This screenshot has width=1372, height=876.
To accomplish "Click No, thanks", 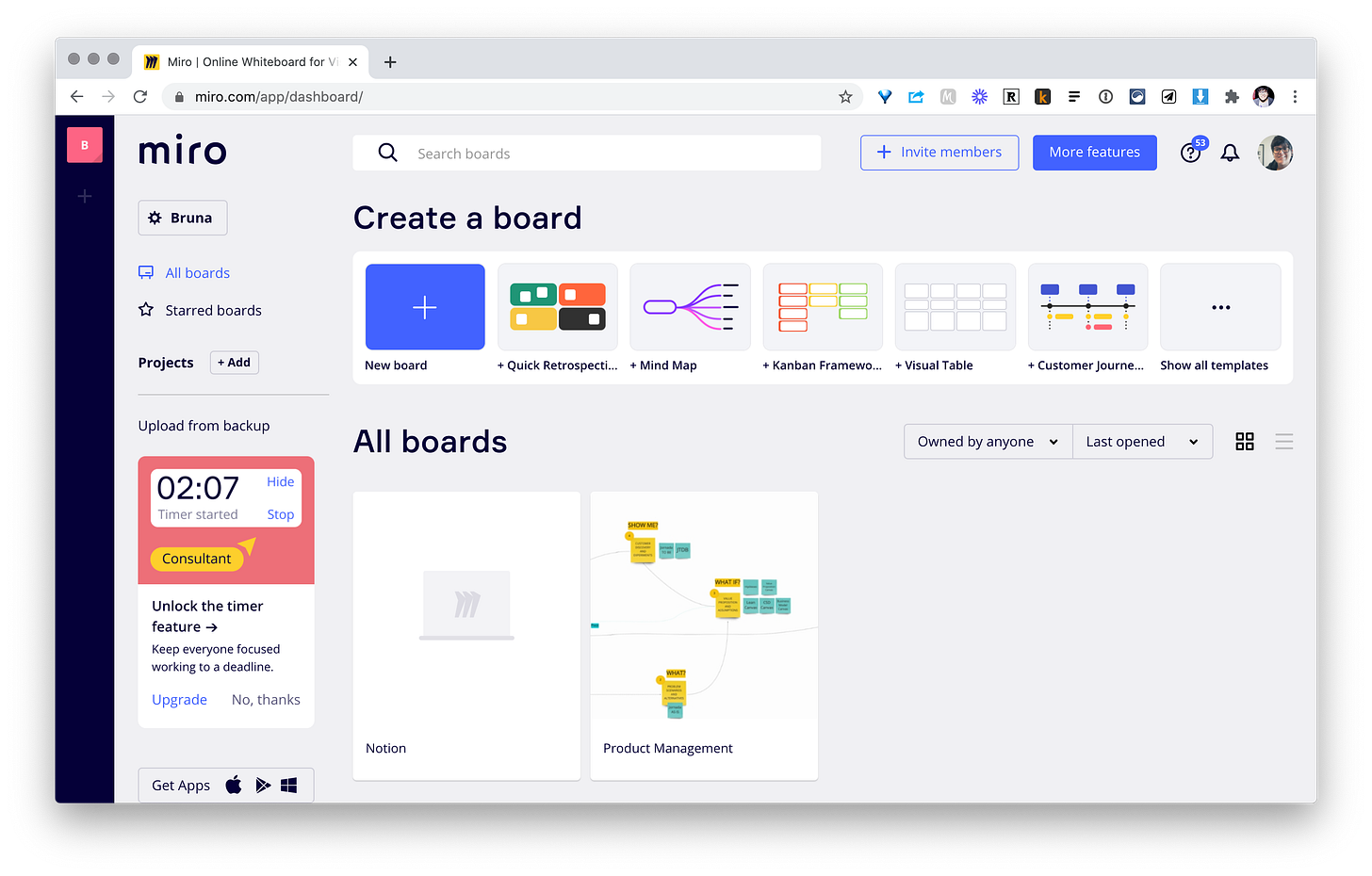I will pos(266,700).
